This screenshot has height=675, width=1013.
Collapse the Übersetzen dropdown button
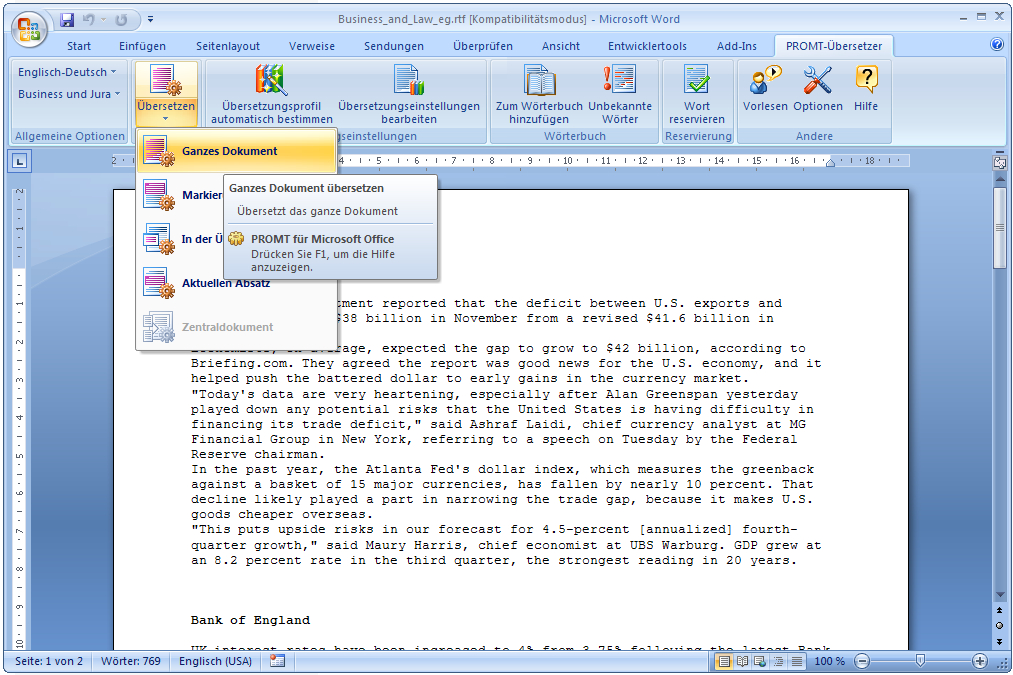pos(166,93)
